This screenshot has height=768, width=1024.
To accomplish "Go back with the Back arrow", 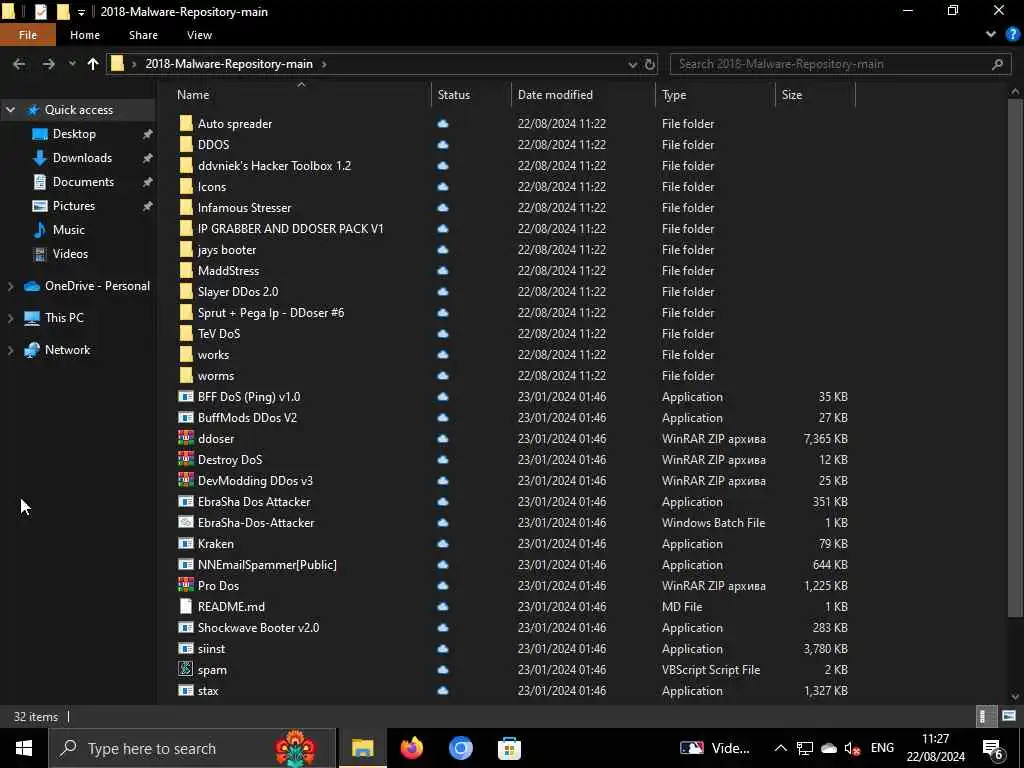I will tap(20, 64).
